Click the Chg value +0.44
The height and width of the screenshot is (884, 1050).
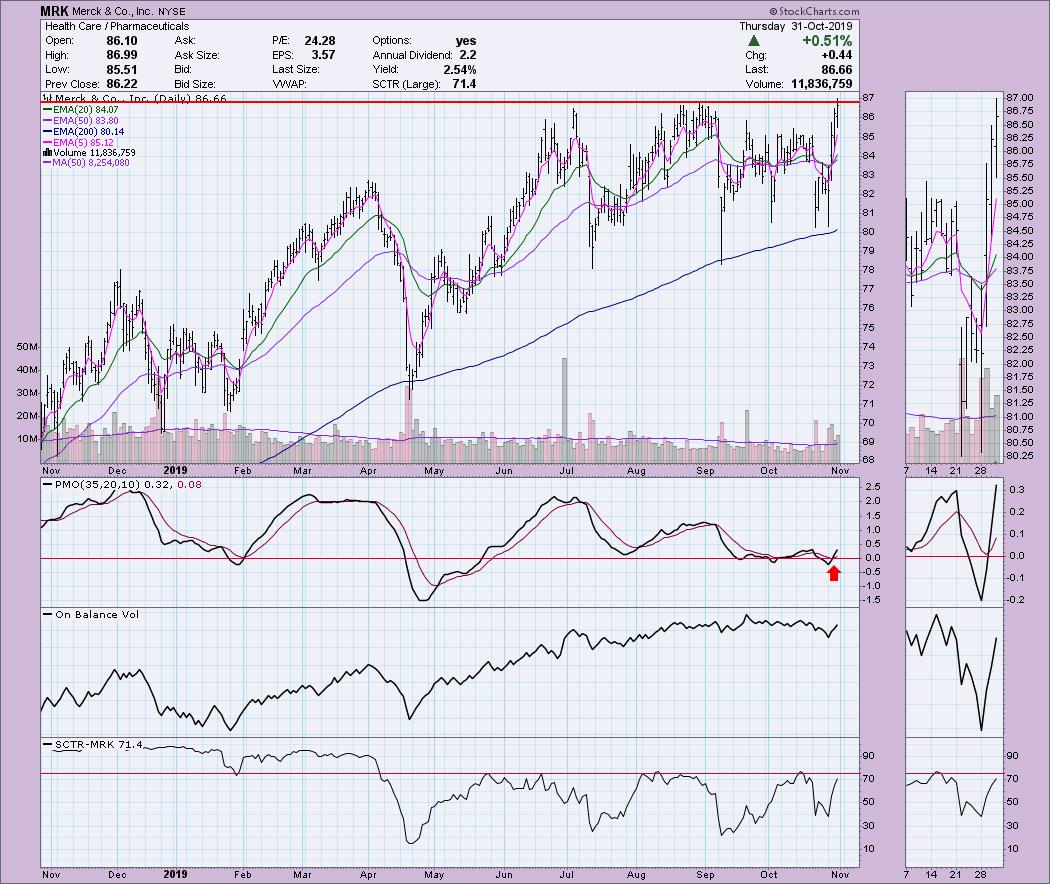click(x=836, y=55)
